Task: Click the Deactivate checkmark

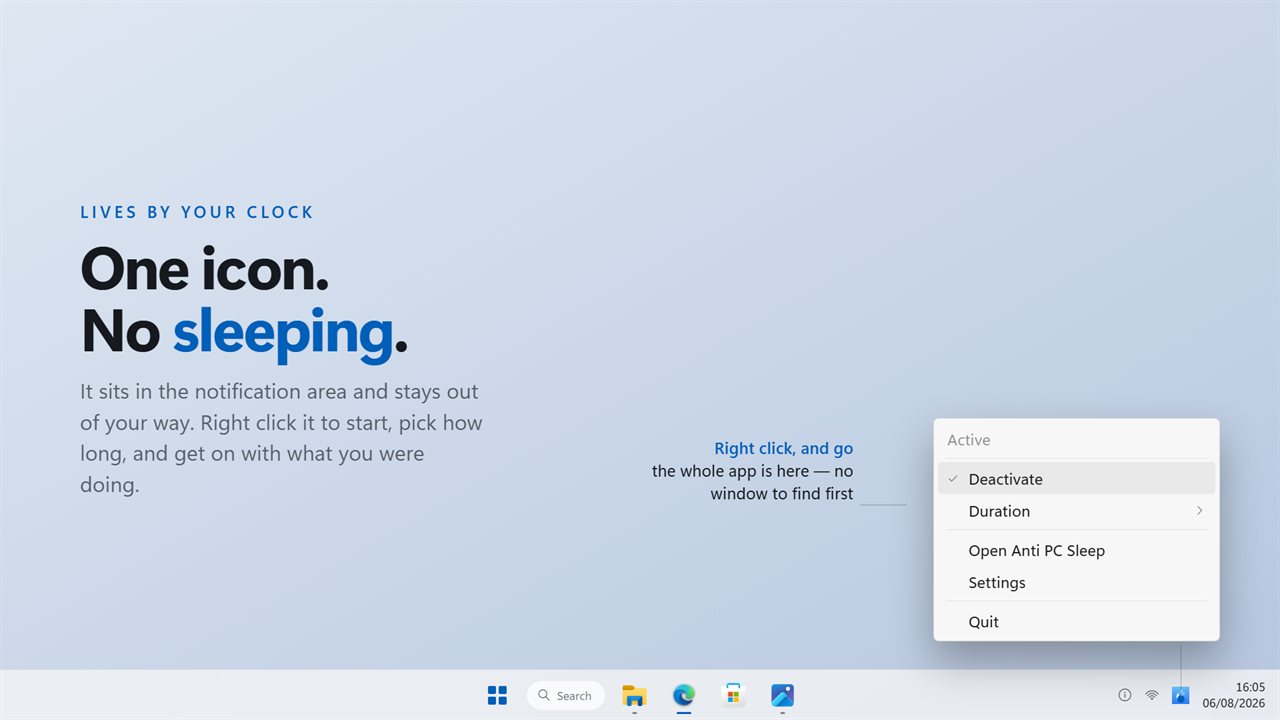Action: 953,479
